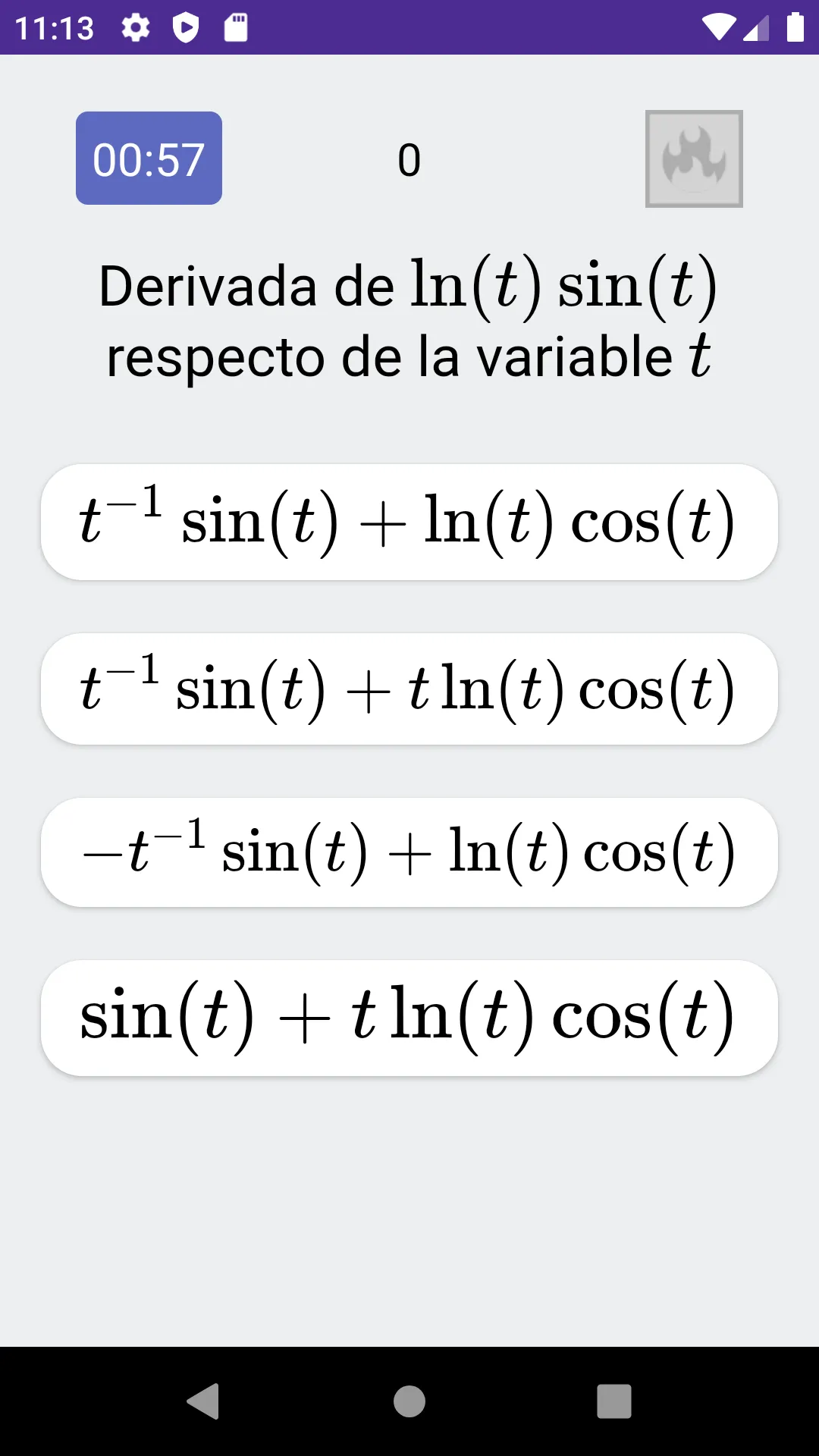Tap the Android home circle button
The height and width of the screenshot is (1456, 819).
pos(409,1401)
